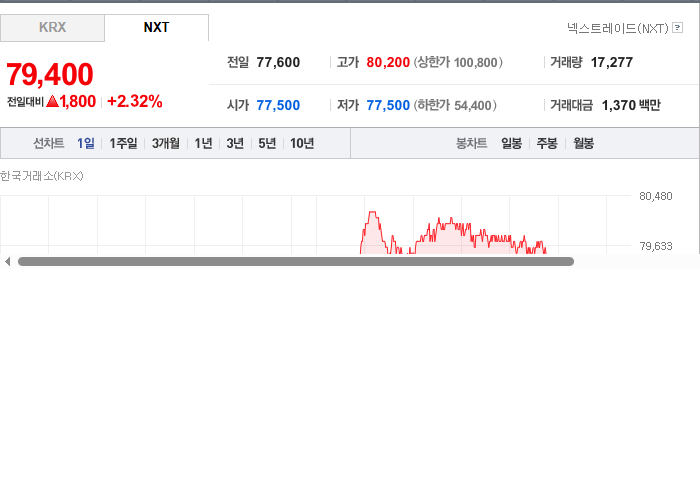Click the low price 77,500 beside 저가

(x=388, y=105)
